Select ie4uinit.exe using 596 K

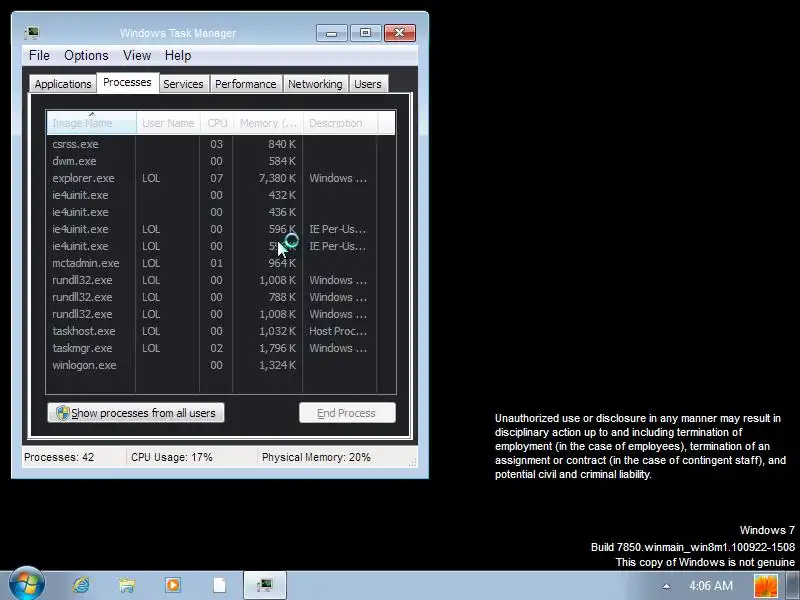coord(221,229)
